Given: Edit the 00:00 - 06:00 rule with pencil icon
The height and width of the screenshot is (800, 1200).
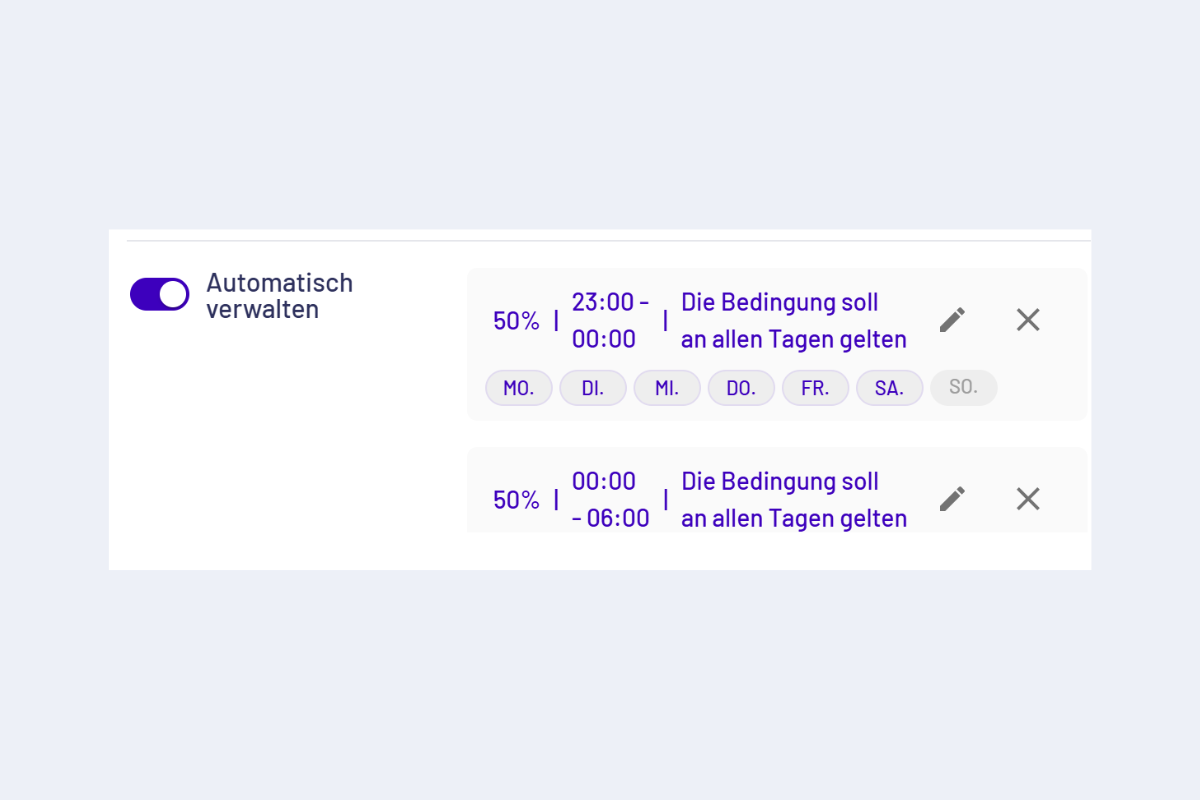Looking at the screenshot, I should [x=952, y=499].
